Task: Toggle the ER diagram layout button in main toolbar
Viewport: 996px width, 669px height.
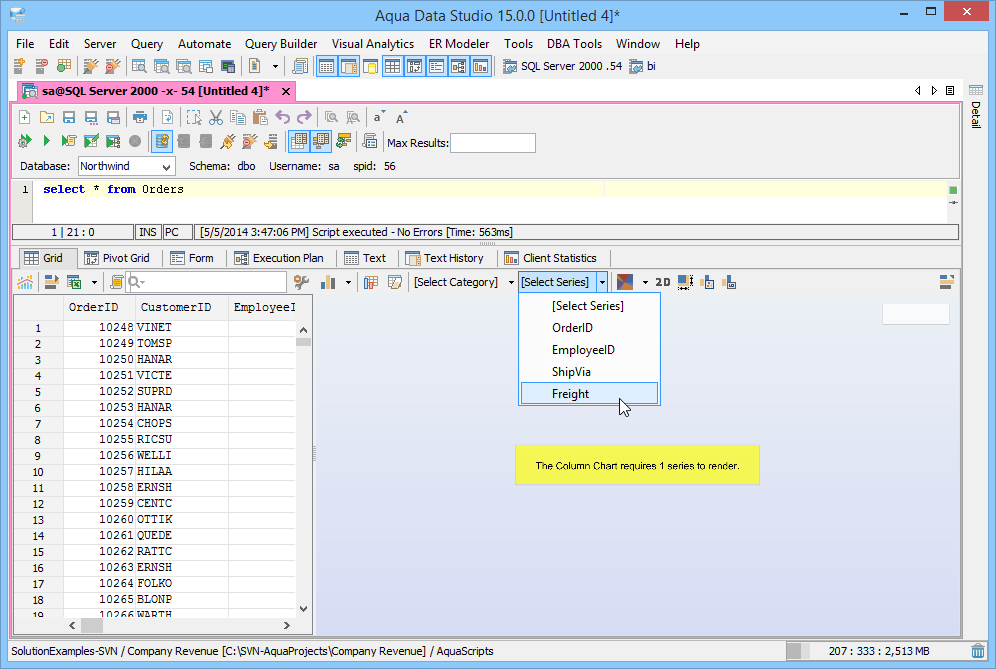Action: 459,66
